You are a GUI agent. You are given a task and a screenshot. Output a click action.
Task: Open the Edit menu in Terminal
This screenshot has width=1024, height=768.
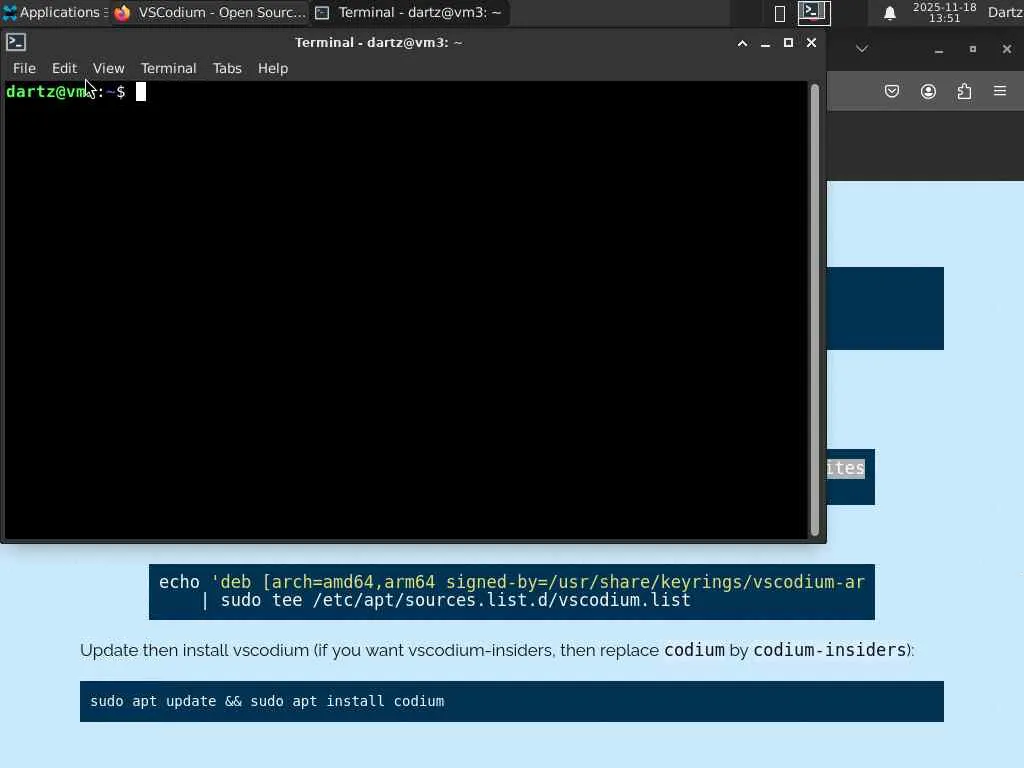pos(64,68)
